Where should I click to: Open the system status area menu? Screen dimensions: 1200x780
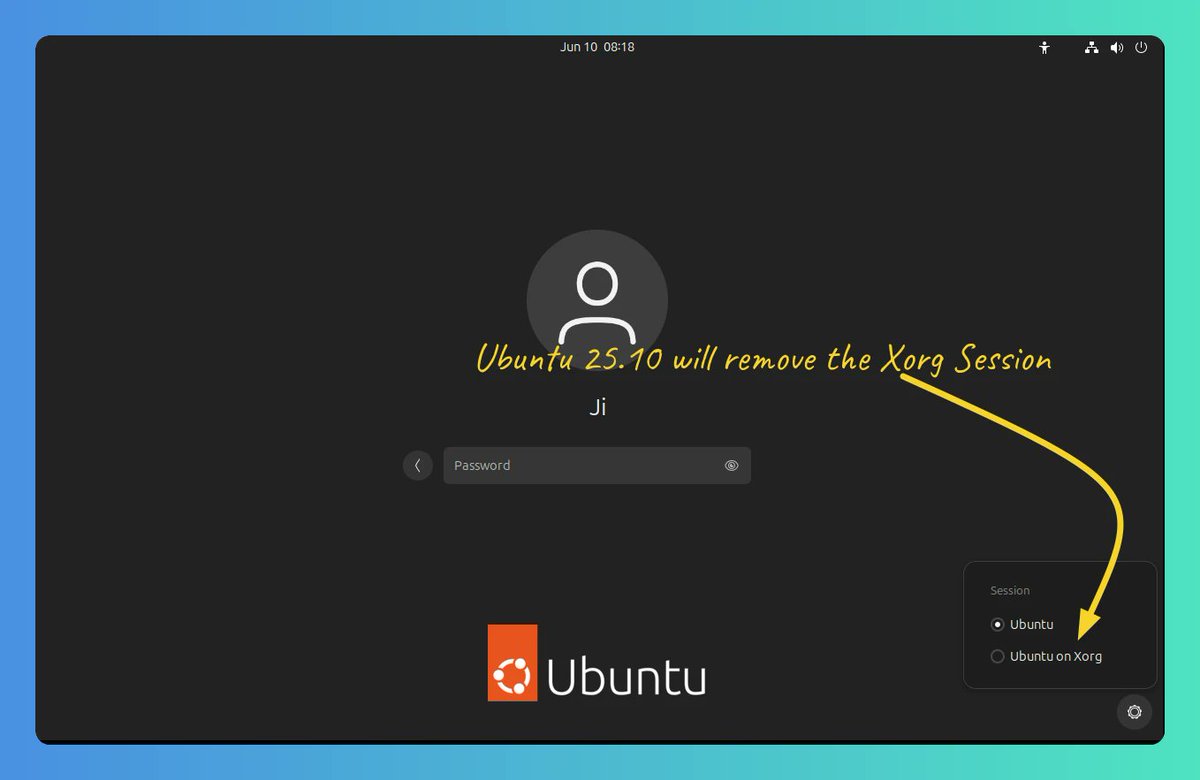pyautogui.click(x=1116, y=46)
